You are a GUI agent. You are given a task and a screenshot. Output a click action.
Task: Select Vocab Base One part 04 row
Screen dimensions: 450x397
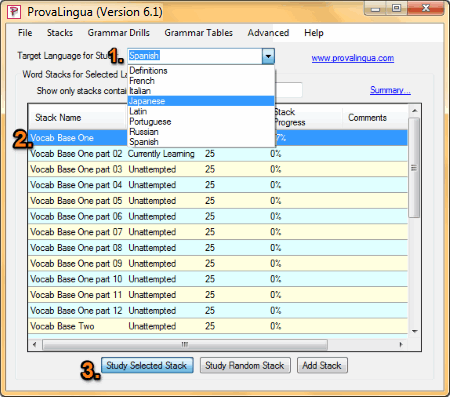[218, 185]
